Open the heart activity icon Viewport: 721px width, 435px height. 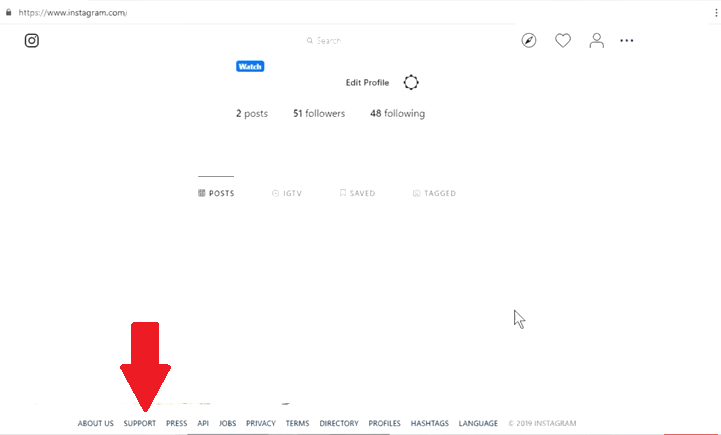click(563, 40)
